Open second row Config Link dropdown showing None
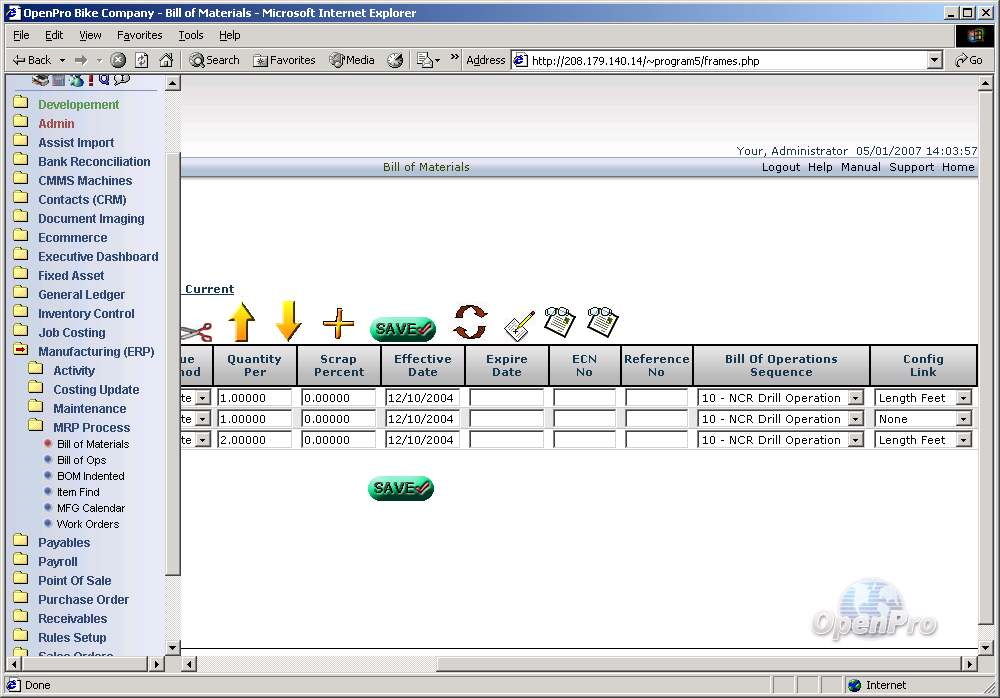This screenshot has height=698, width=1000. (963, 419)
